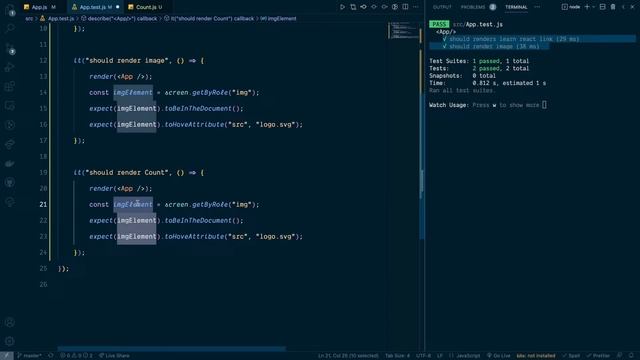Switch to App.test.js editor tab
Screen dimensions: 640x360
point(96,7)
